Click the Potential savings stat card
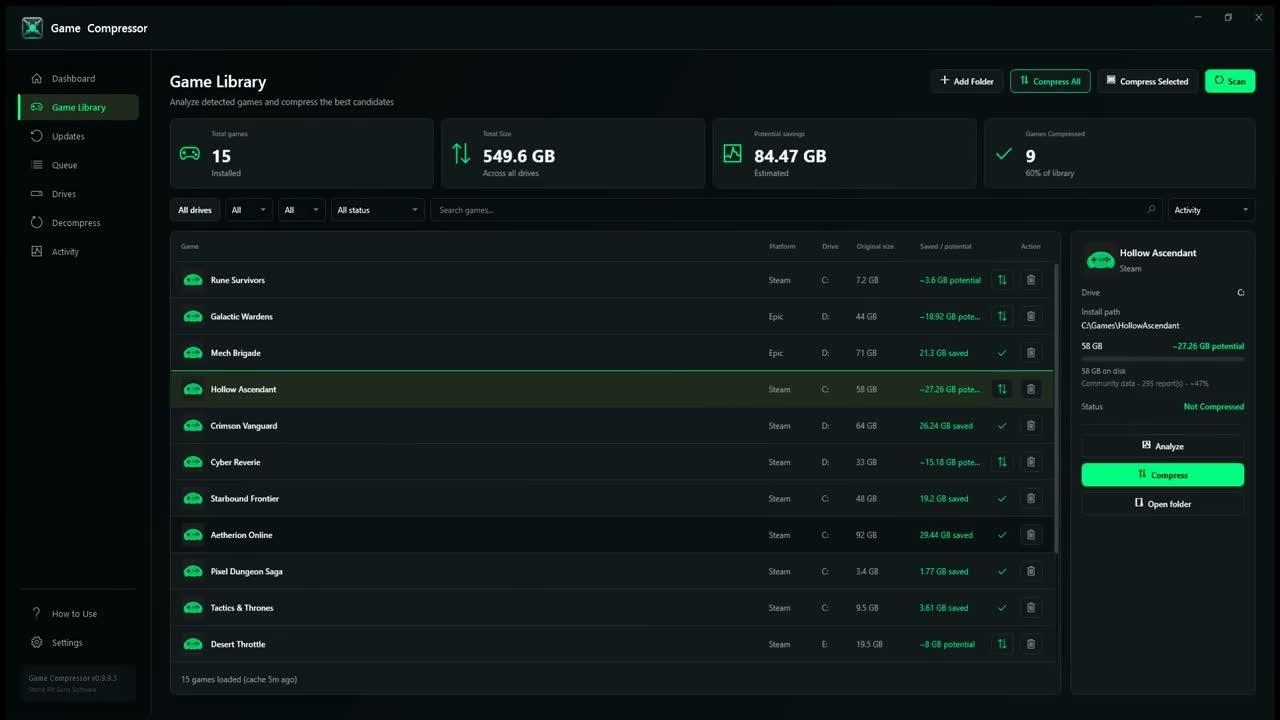Screen dimensions: 1280x720 tap(844, 153)
